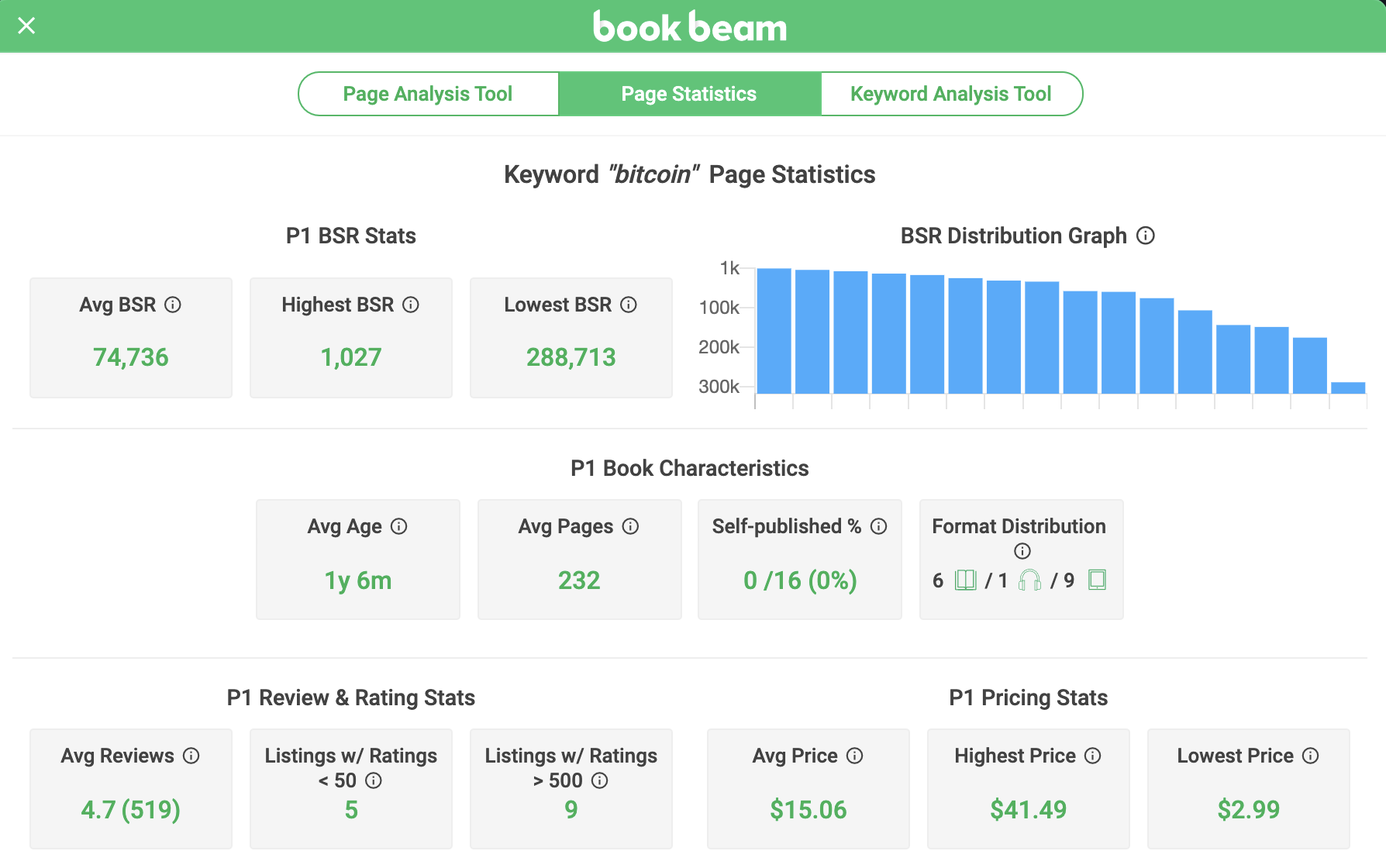View the Self-published % info tooltip
Viewport: 1386px width, 868px height.
click(880, 527)
